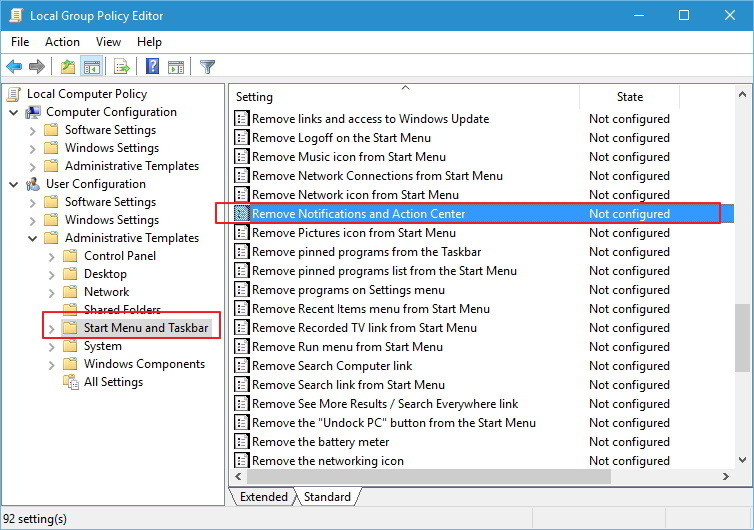Click the System folder icon in the tree
Image resolution: width=754 pixels, height=530 pixels.
70,346
